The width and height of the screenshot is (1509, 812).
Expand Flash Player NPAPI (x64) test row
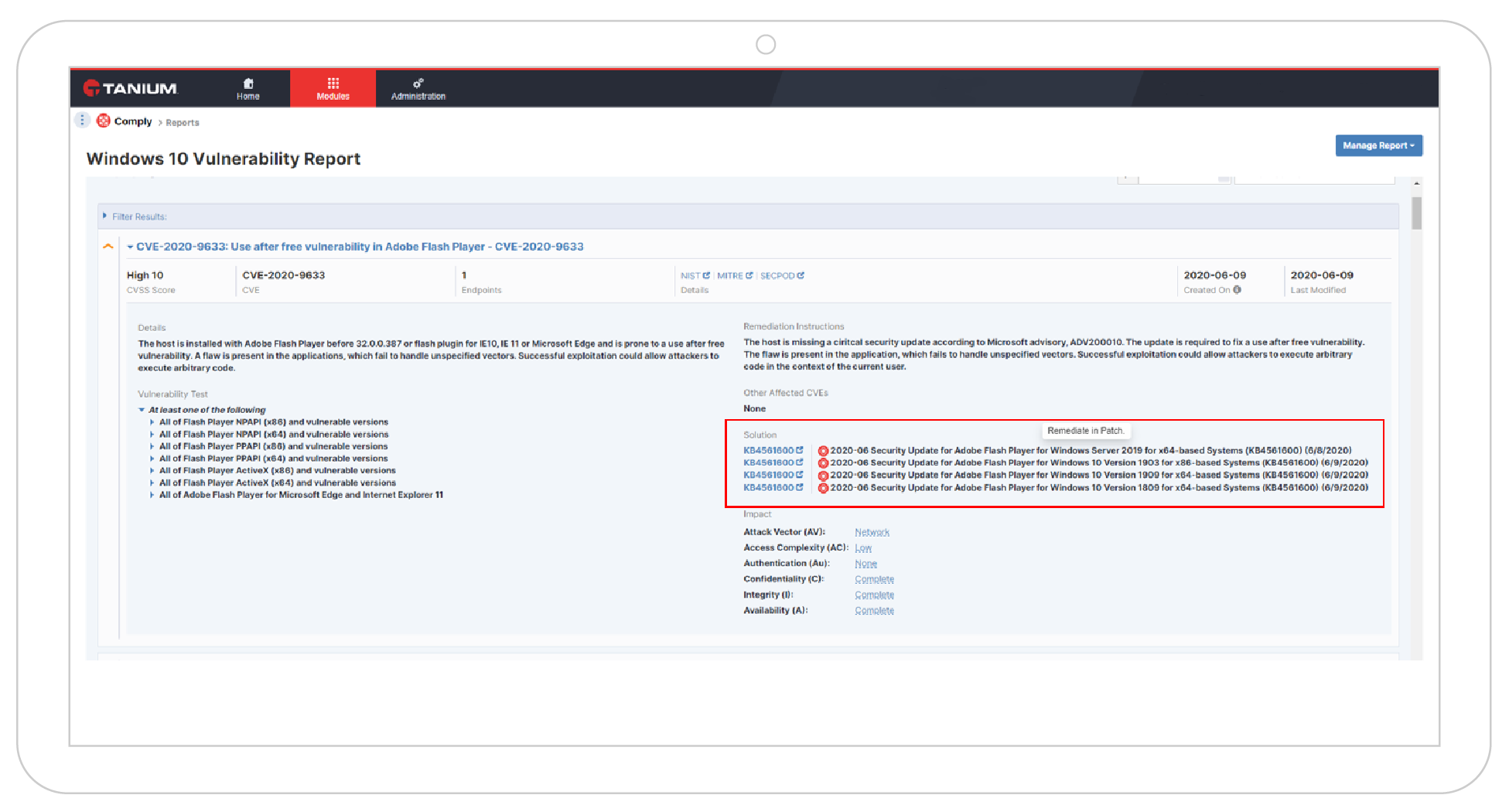click(152, 435)
